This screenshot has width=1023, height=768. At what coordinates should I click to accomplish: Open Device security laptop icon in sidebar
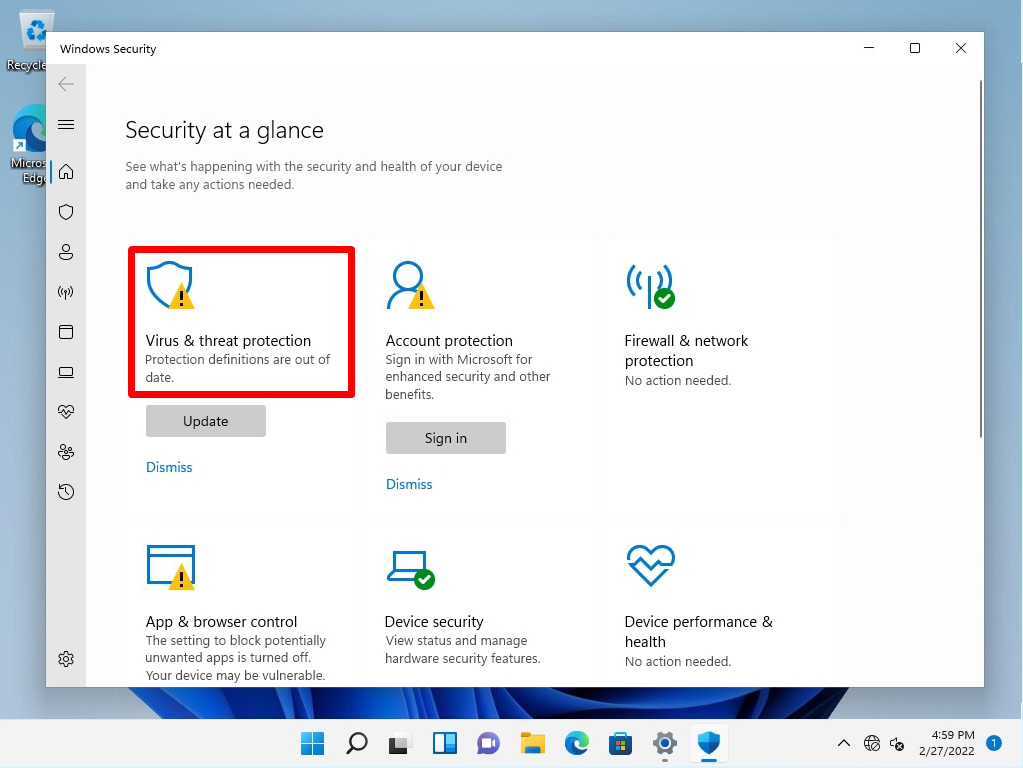tap(66, 372)
